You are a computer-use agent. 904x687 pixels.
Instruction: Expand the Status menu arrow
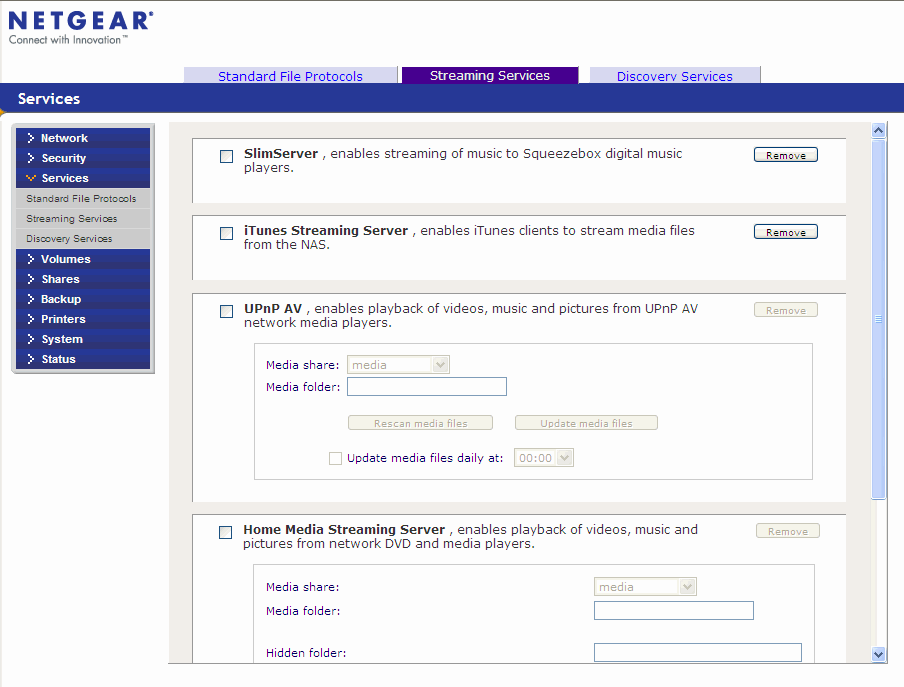[x=31, y=359]
